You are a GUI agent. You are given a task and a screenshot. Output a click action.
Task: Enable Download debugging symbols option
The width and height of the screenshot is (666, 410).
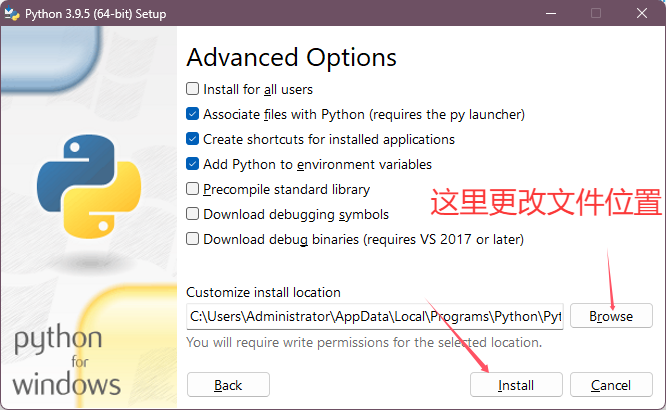click(193, 214)
